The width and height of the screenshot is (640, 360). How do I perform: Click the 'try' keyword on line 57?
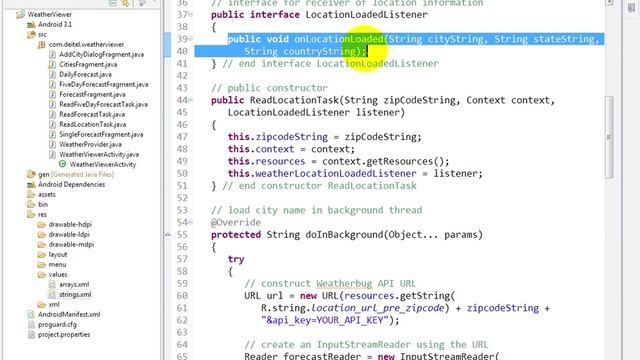click(x=236, y=259)
